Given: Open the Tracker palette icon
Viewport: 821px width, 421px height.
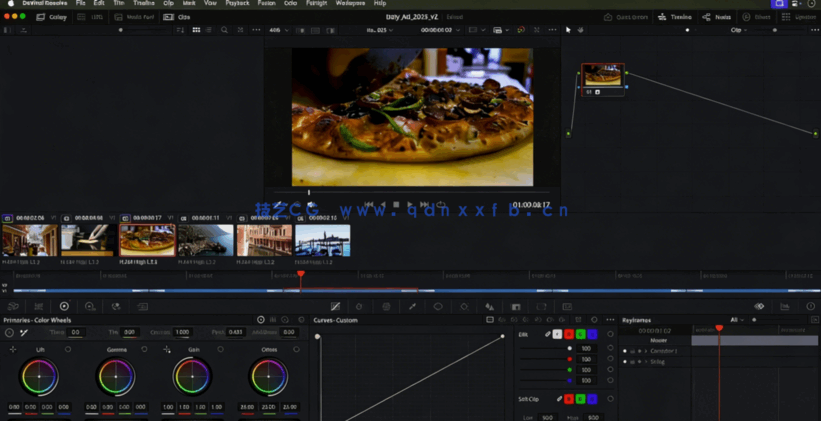Looking at the screenshot, I should 464,306.
